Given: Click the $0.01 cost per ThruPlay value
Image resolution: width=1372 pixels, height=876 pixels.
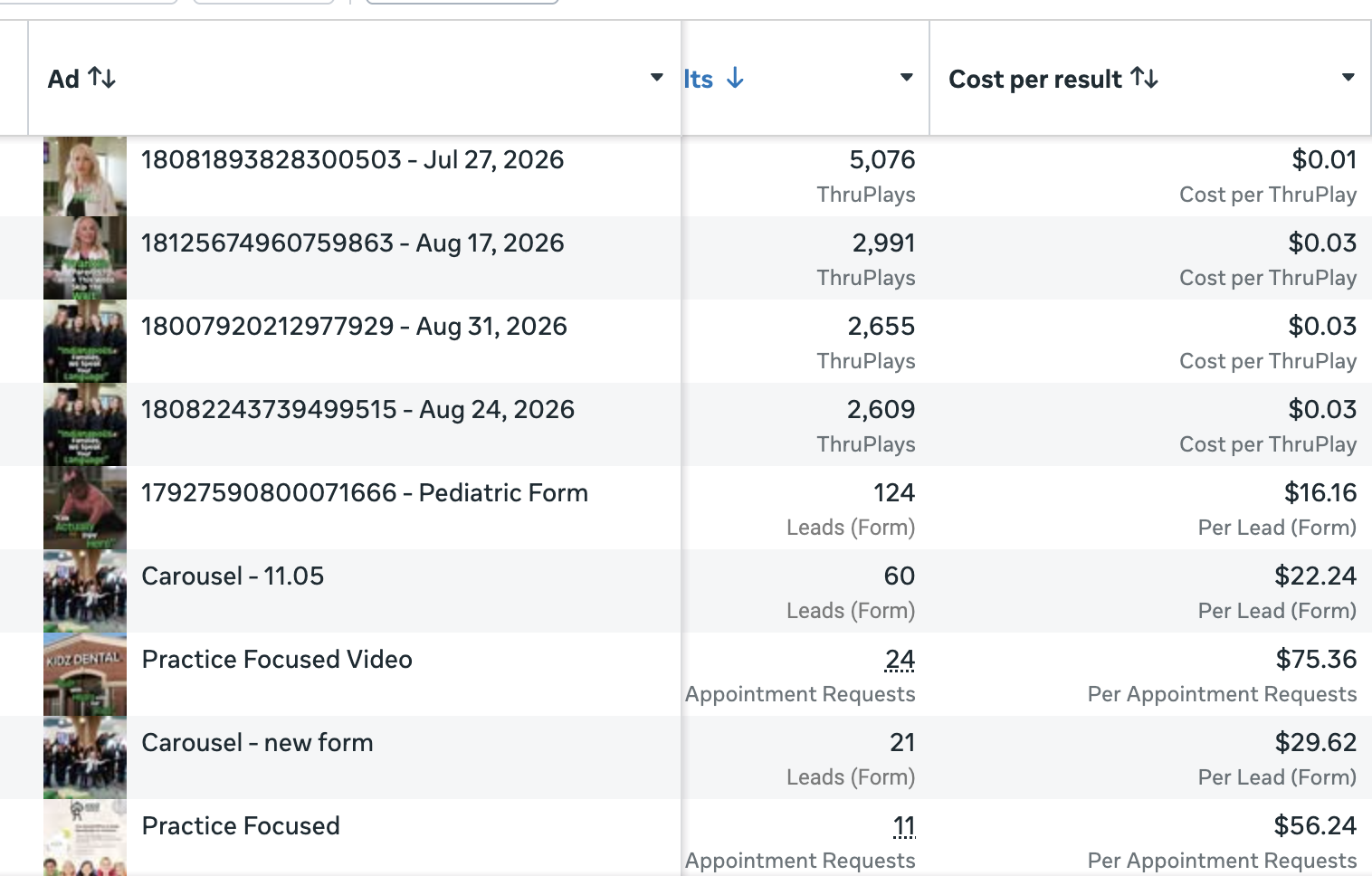Looking at the screenshot, I should [x=1324, y=160].
